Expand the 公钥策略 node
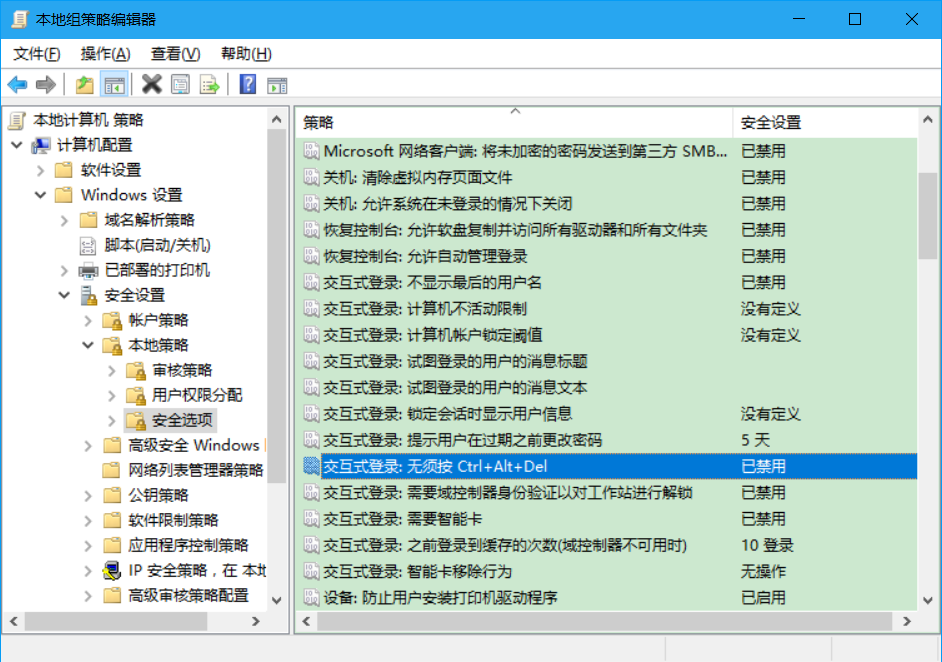 (88, 496)
